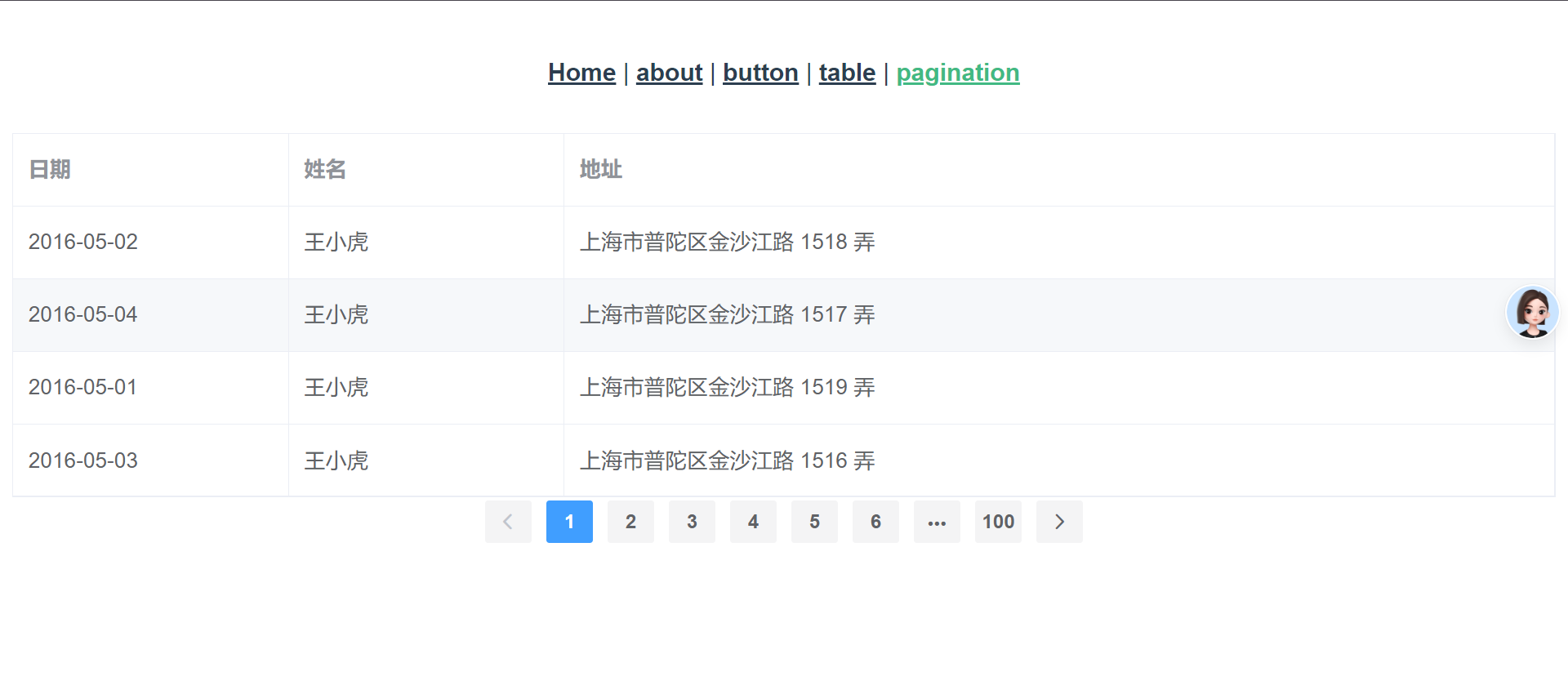The height and width of the screenshot is (685, 1568).
Task: Go to next page using right arrow
Action: click(1059, 522)
